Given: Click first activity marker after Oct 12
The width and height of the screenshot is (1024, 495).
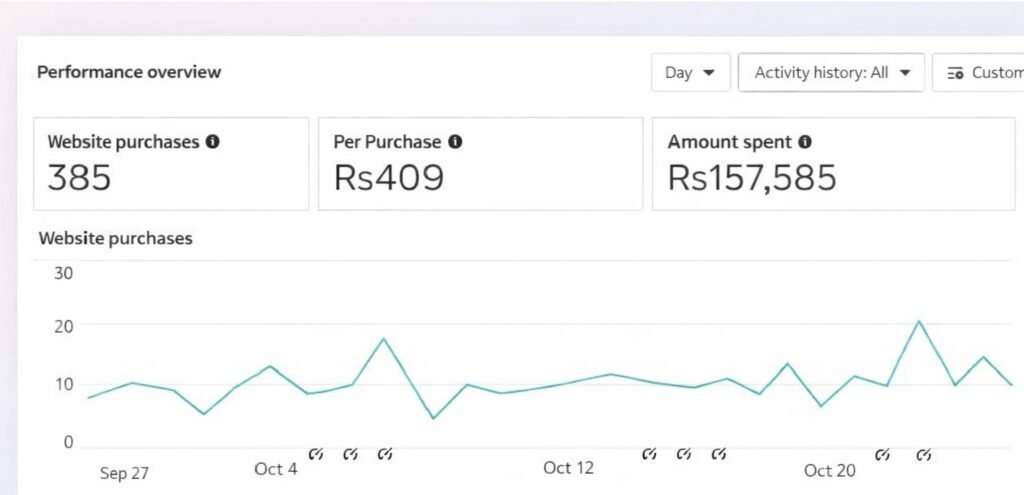Looking at the screenshot, I should 649,454.
